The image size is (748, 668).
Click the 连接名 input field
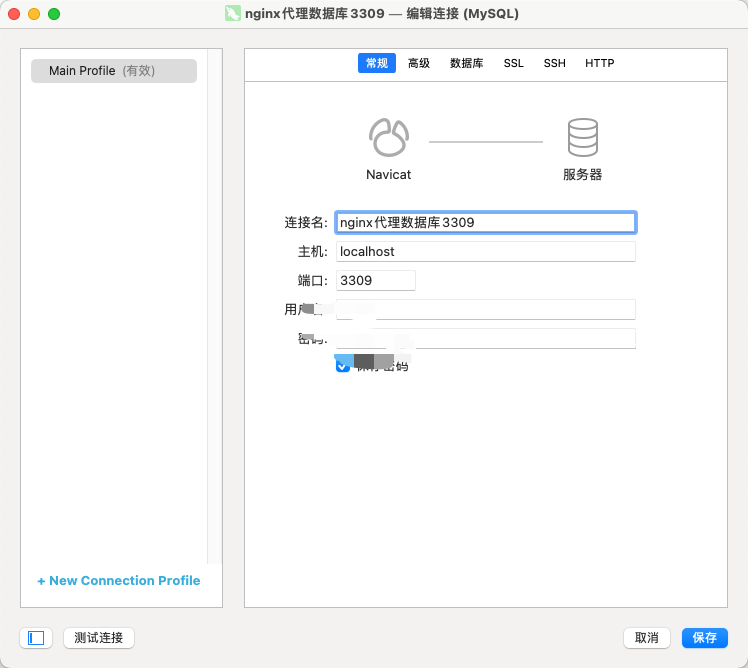485,222
